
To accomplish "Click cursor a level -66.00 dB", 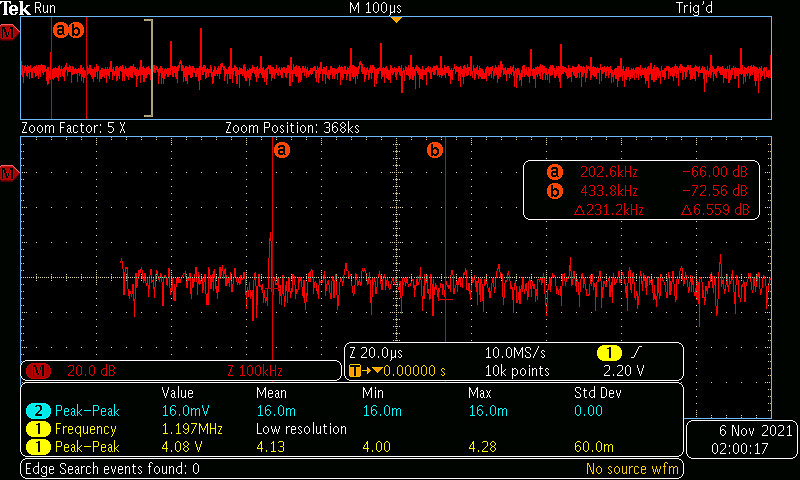I will pos(715,172).
